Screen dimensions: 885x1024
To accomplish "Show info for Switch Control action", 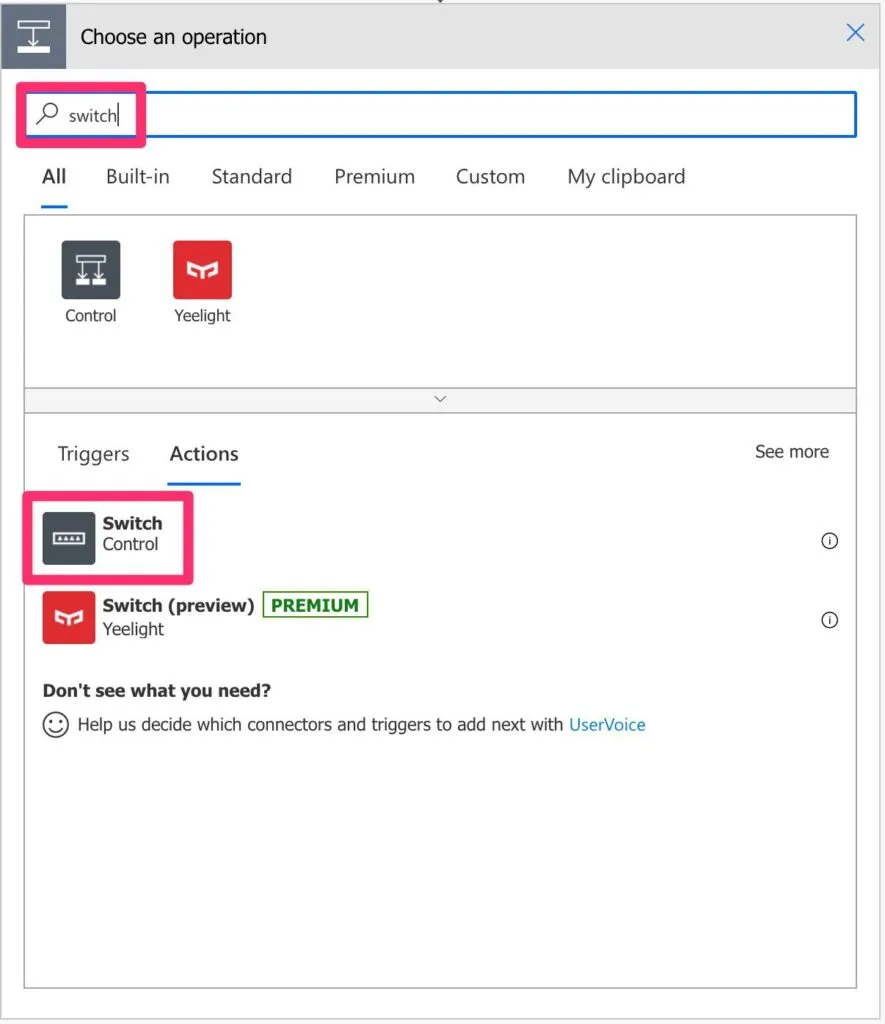I will (829, 541).
